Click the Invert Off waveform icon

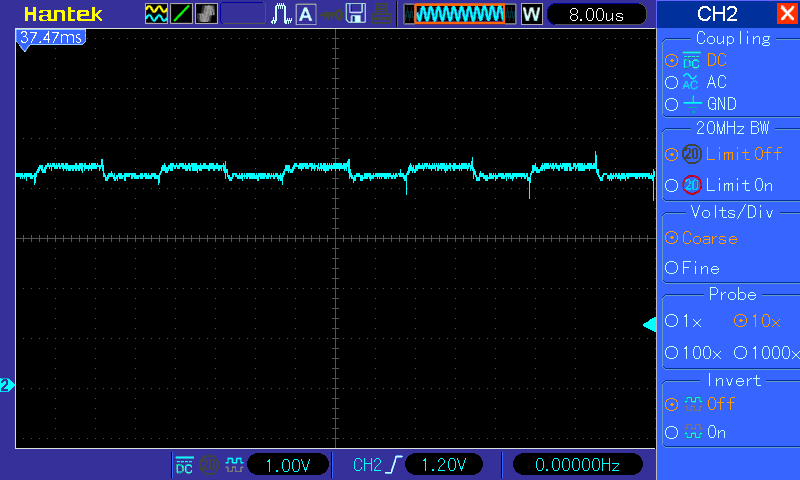693,404
